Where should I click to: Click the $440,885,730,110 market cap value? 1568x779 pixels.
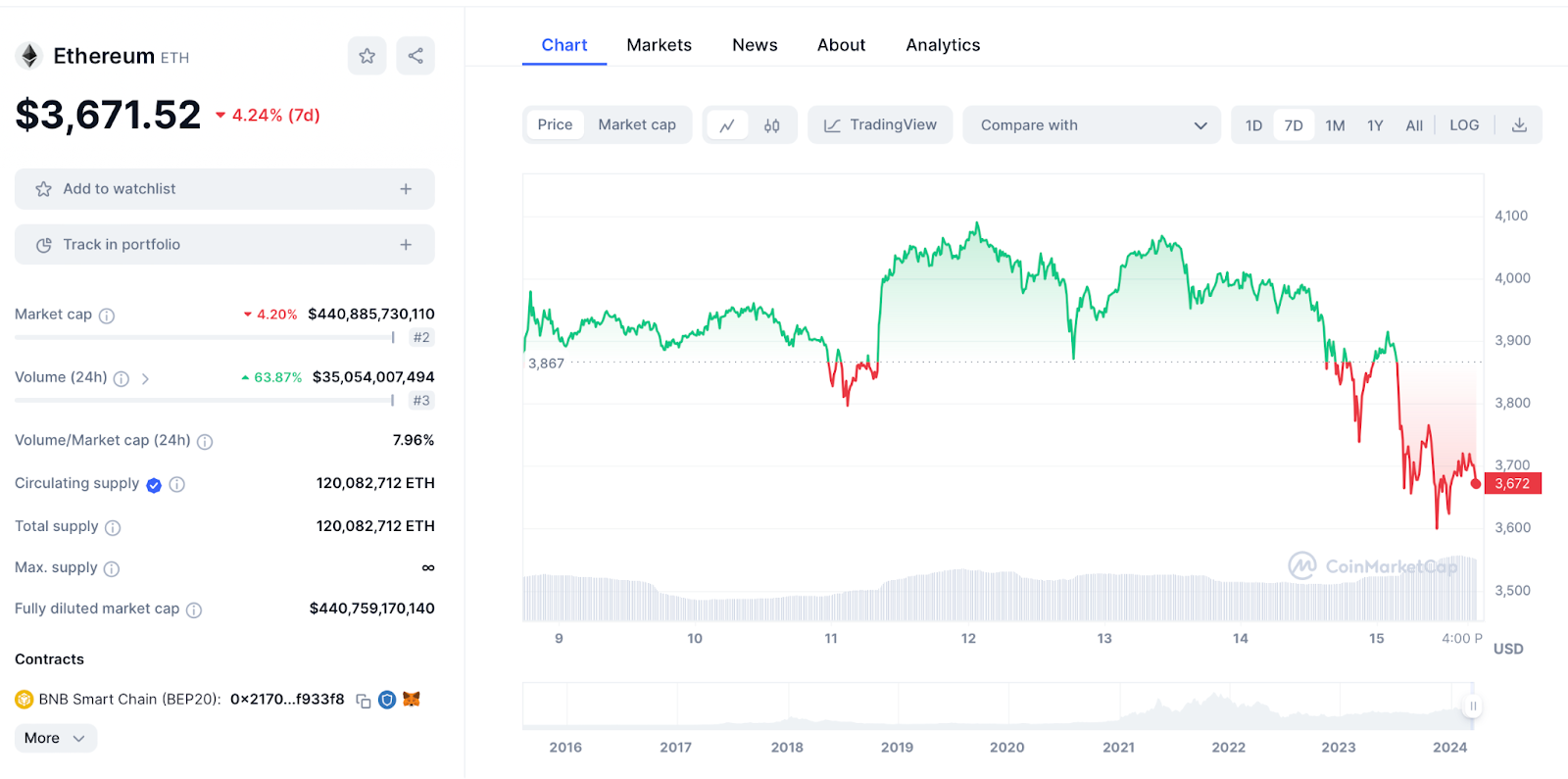[x=371, y=315]
